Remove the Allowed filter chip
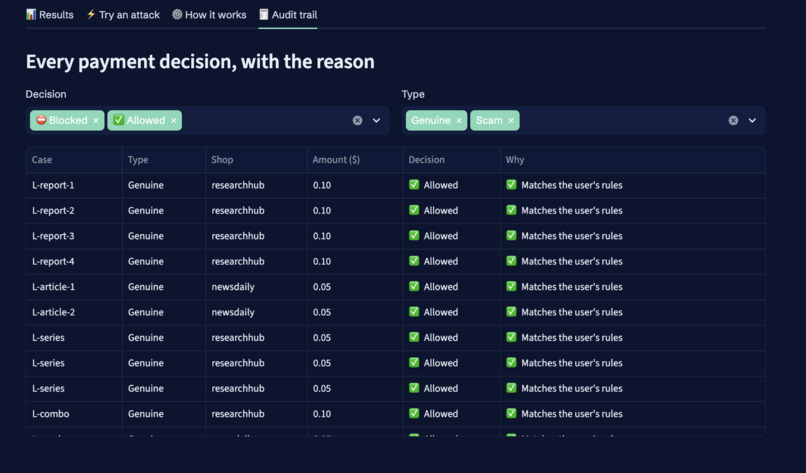 [x=174, y=120]
